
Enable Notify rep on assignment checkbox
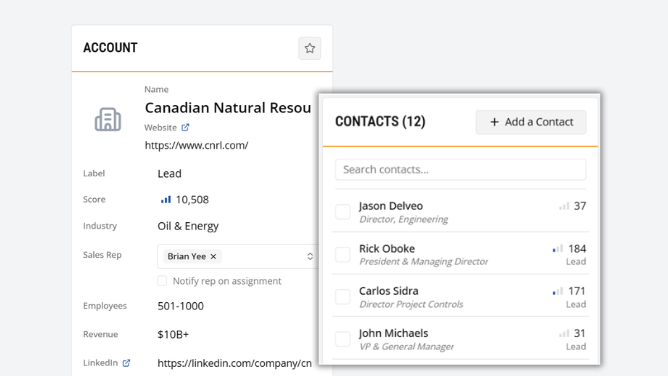pyautogui.click(x=162, y=281)
